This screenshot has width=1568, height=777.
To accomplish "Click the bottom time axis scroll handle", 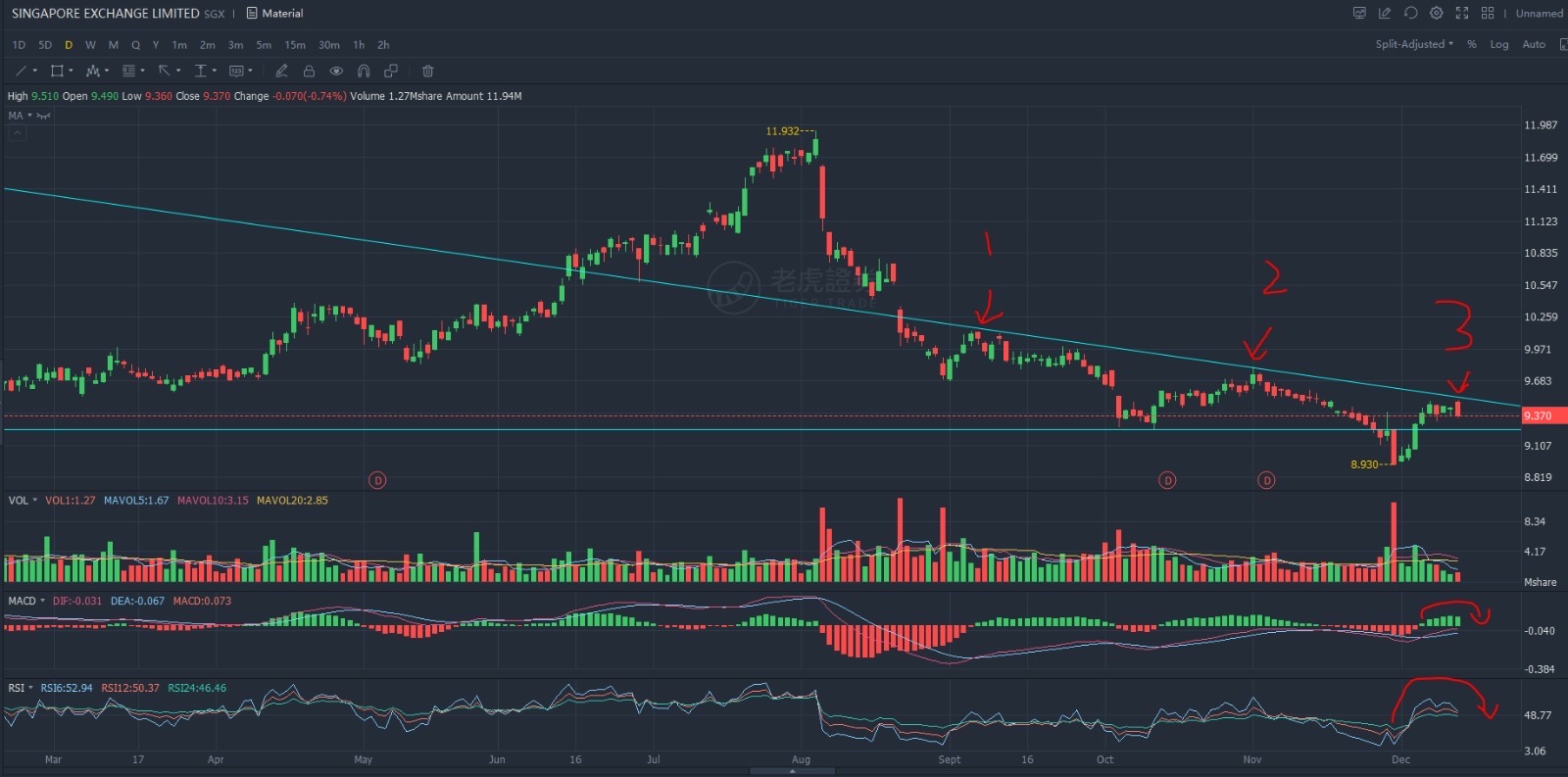I will [x=792, y=771].
